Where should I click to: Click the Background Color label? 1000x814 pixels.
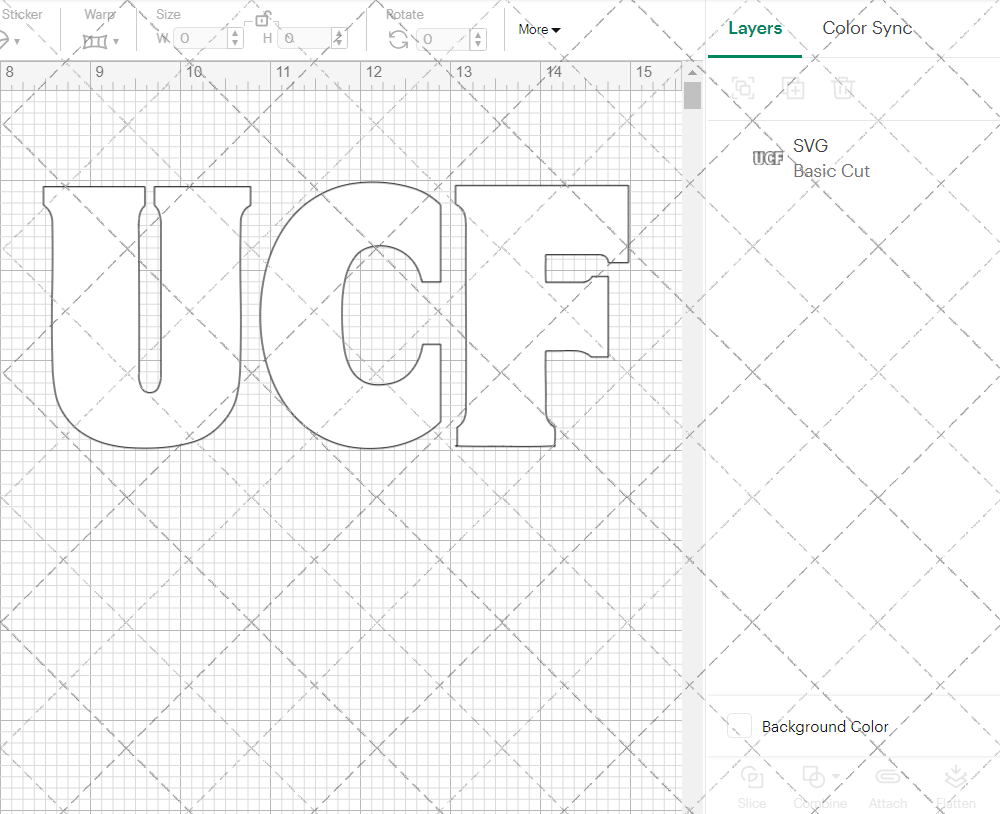(825, 727)
